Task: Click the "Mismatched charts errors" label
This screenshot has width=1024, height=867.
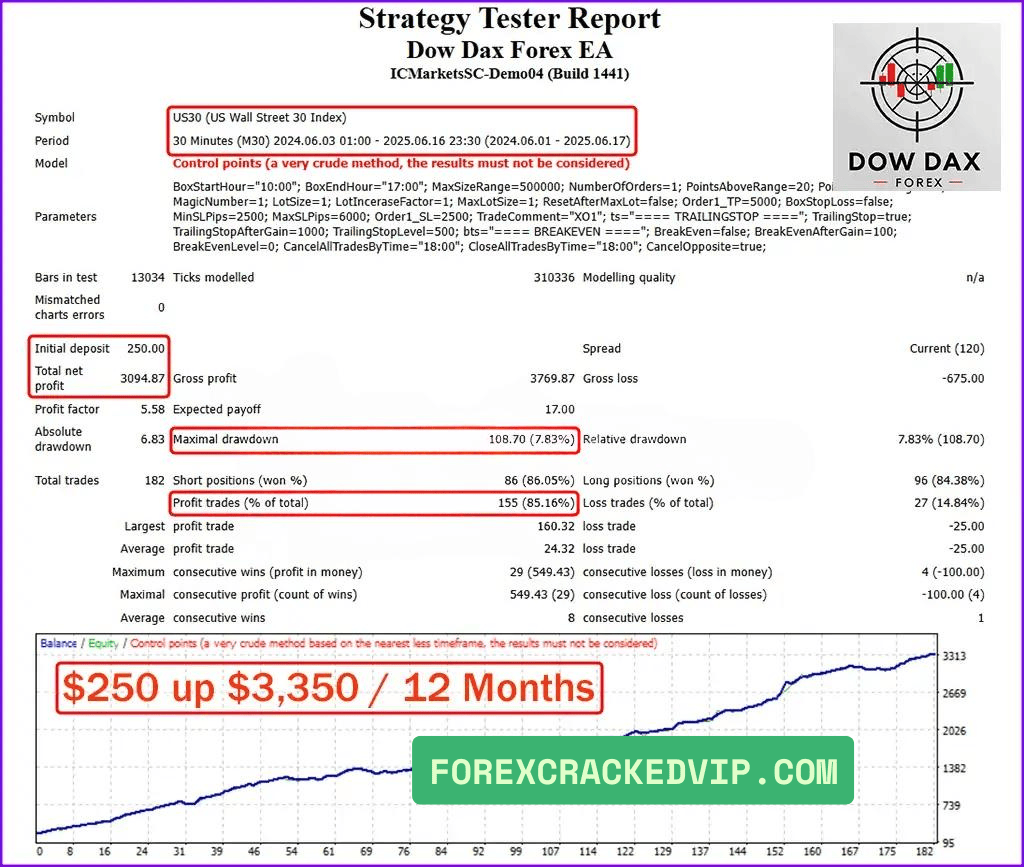Action: click(69, 307)
